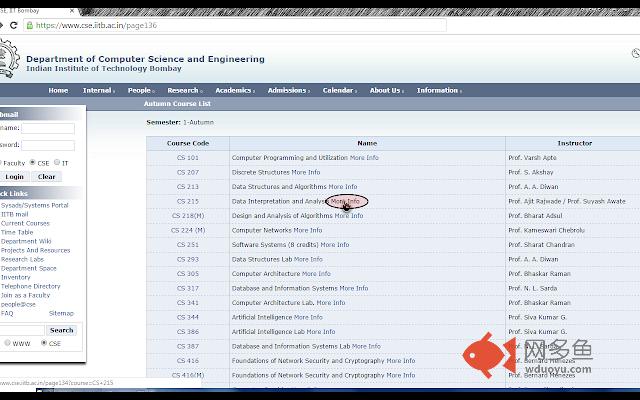This screenshot has width=640, height=400.
Task: Open the Sysads/Systems Portal link
Action: tap(35, 205)
